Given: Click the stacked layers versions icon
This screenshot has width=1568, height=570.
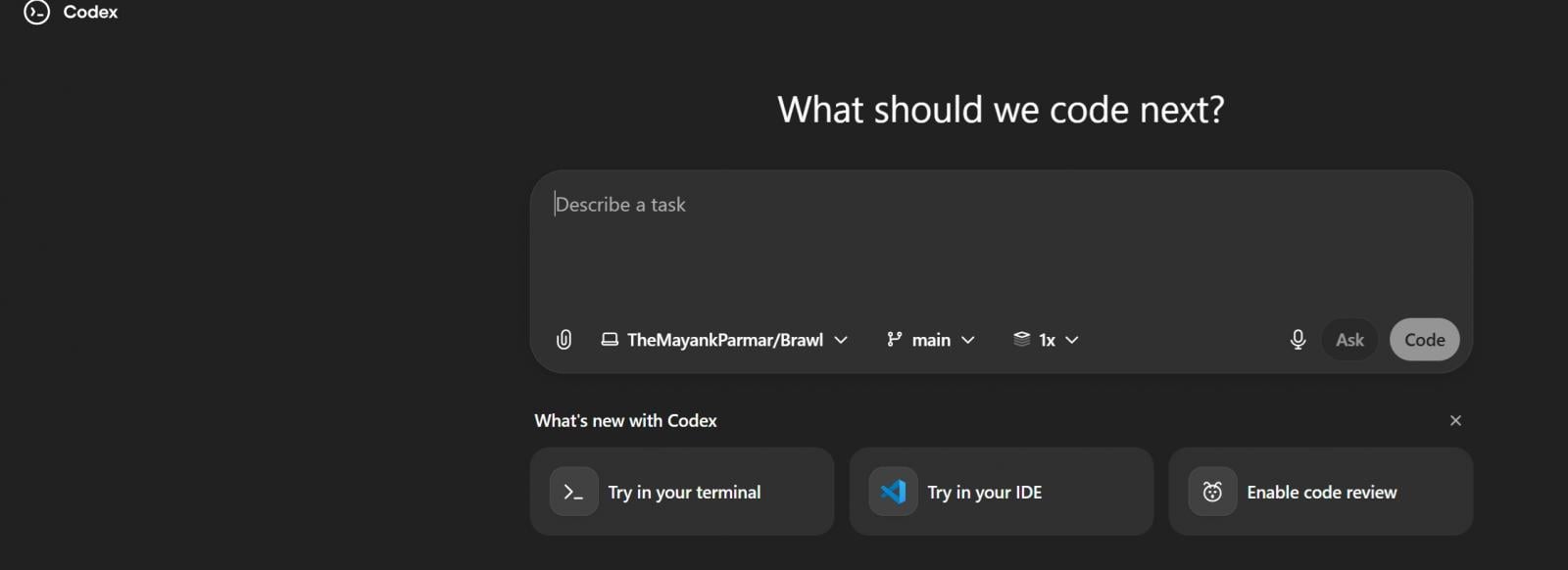Looking at the screenshot, I should click(1021, 339).
